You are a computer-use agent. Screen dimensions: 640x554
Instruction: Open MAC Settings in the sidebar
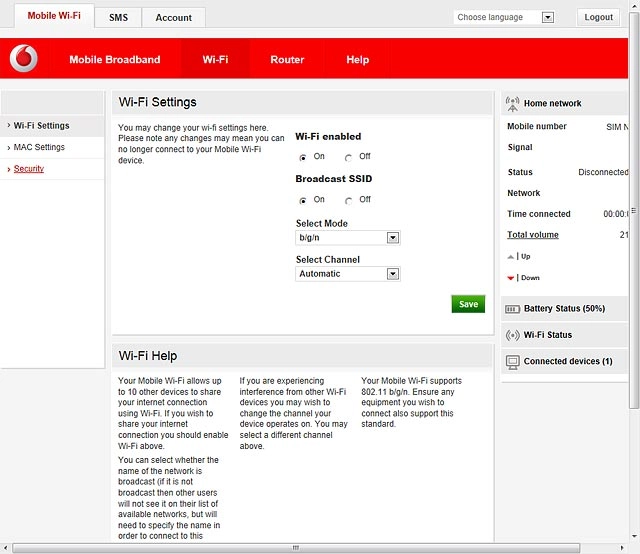tap(52, 147)
